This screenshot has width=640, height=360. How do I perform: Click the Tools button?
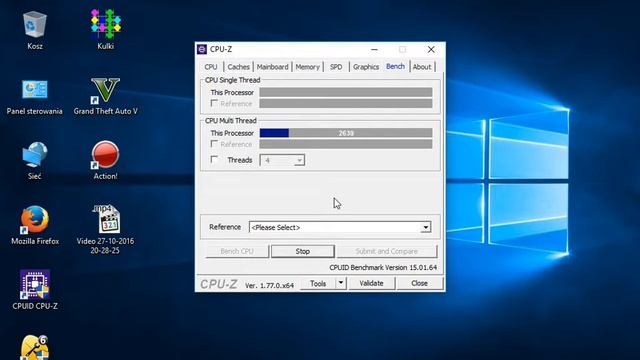[x=318, y=283]
